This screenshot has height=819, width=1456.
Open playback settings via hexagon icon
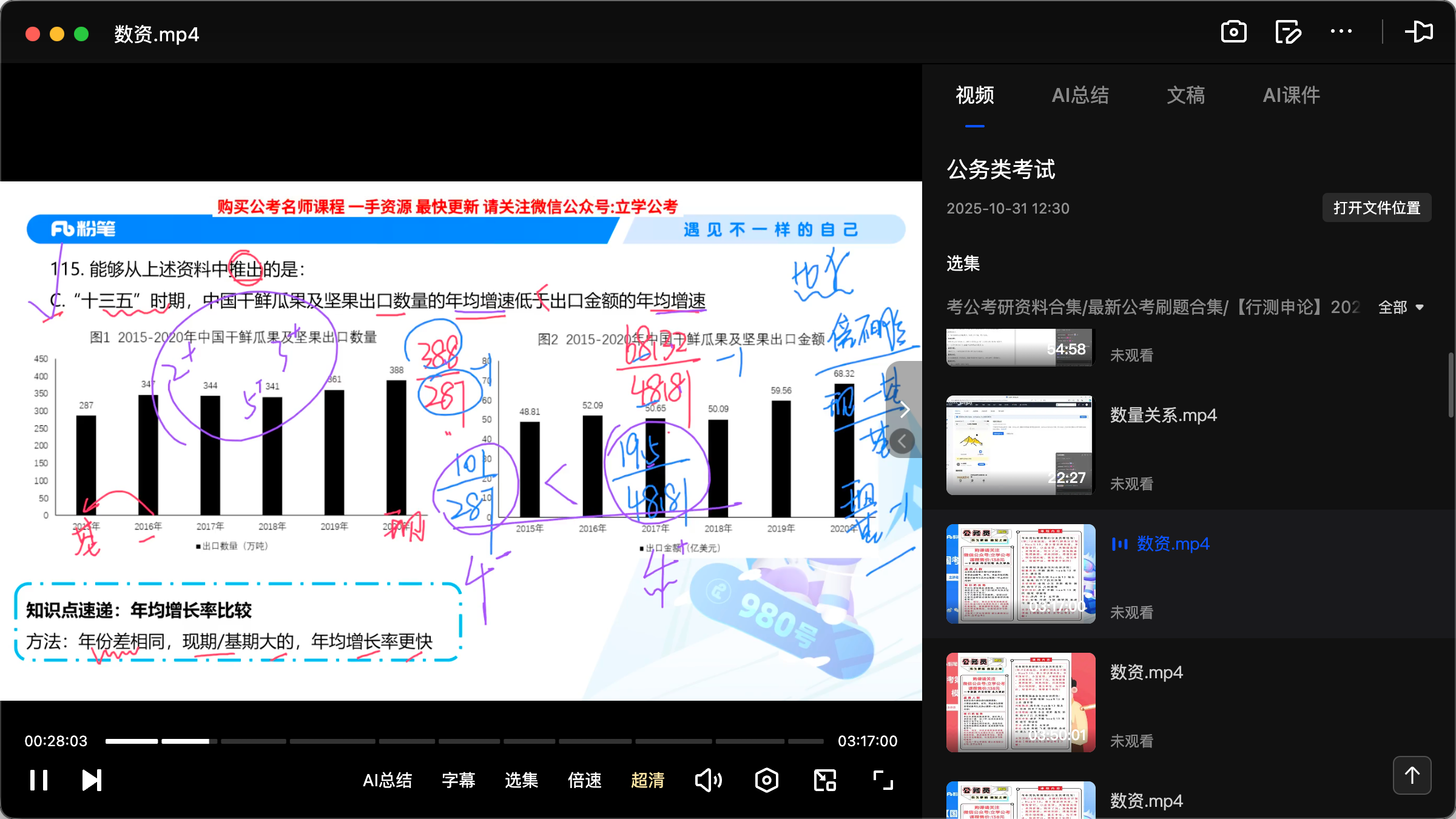[x=766, y=780]
